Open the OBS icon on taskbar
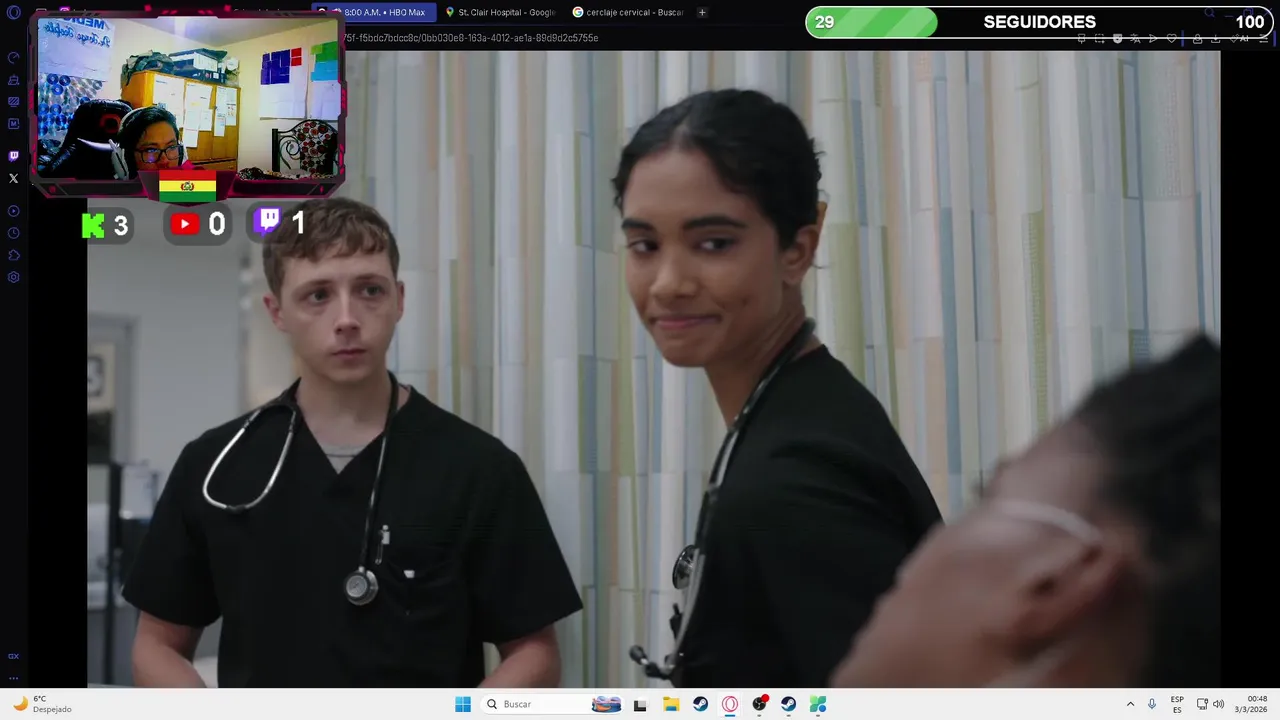 (x=760, y=704)
